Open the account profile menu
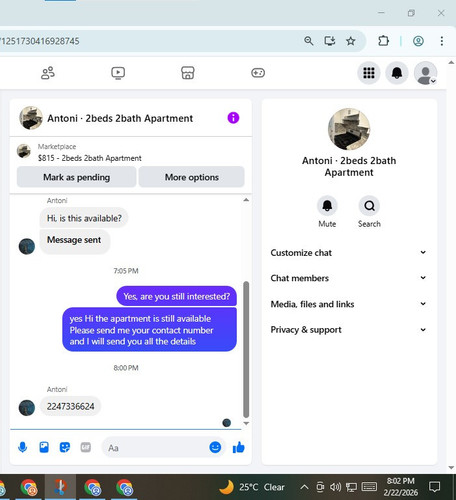This screenshot has height=500, width=456. pyautogui.click(x=425, y=73)
